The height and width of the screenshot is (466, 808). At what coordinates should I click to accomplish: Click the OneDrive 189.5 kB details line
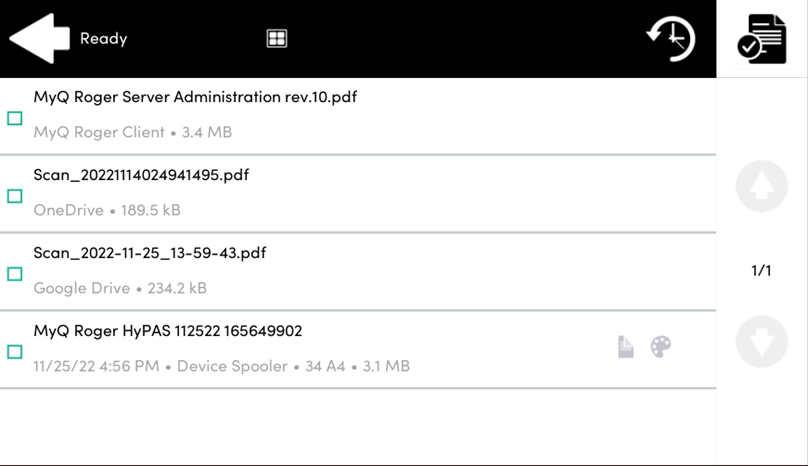[x=107, y=211]
